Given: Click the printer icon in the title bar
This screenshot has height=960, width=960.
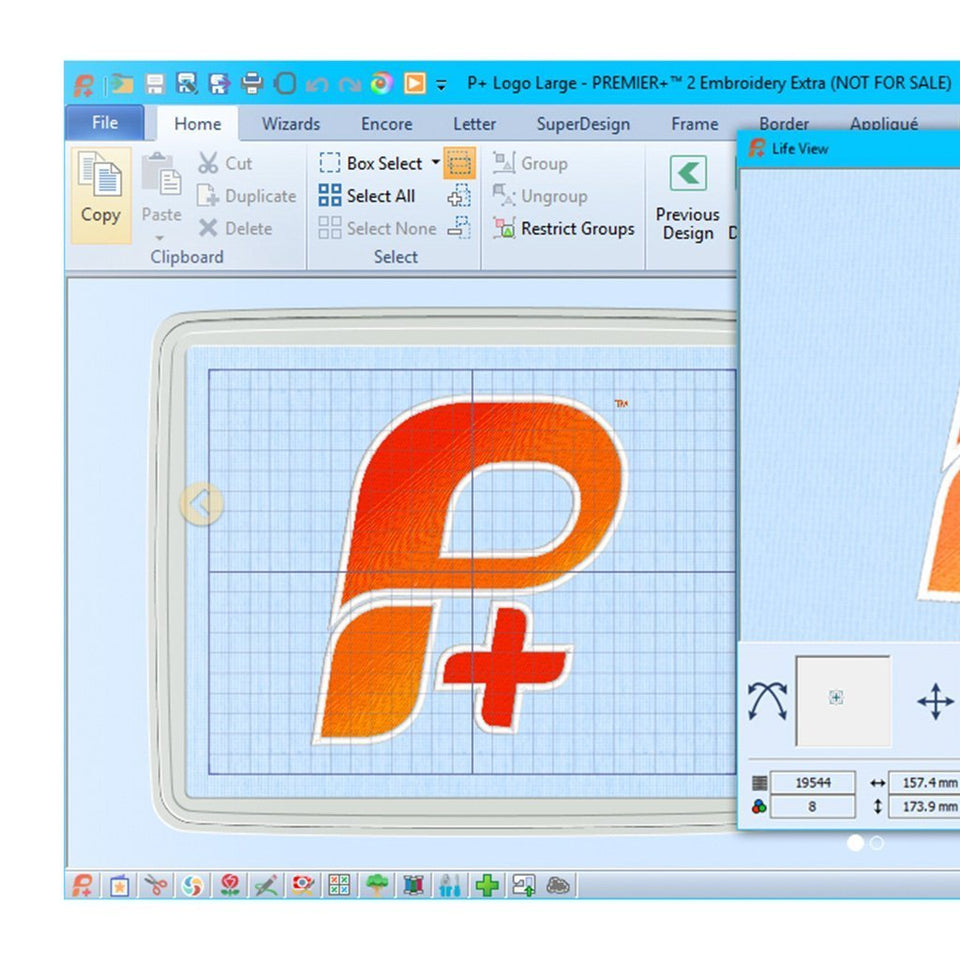Looking at the screenshot, I should 253,84.
